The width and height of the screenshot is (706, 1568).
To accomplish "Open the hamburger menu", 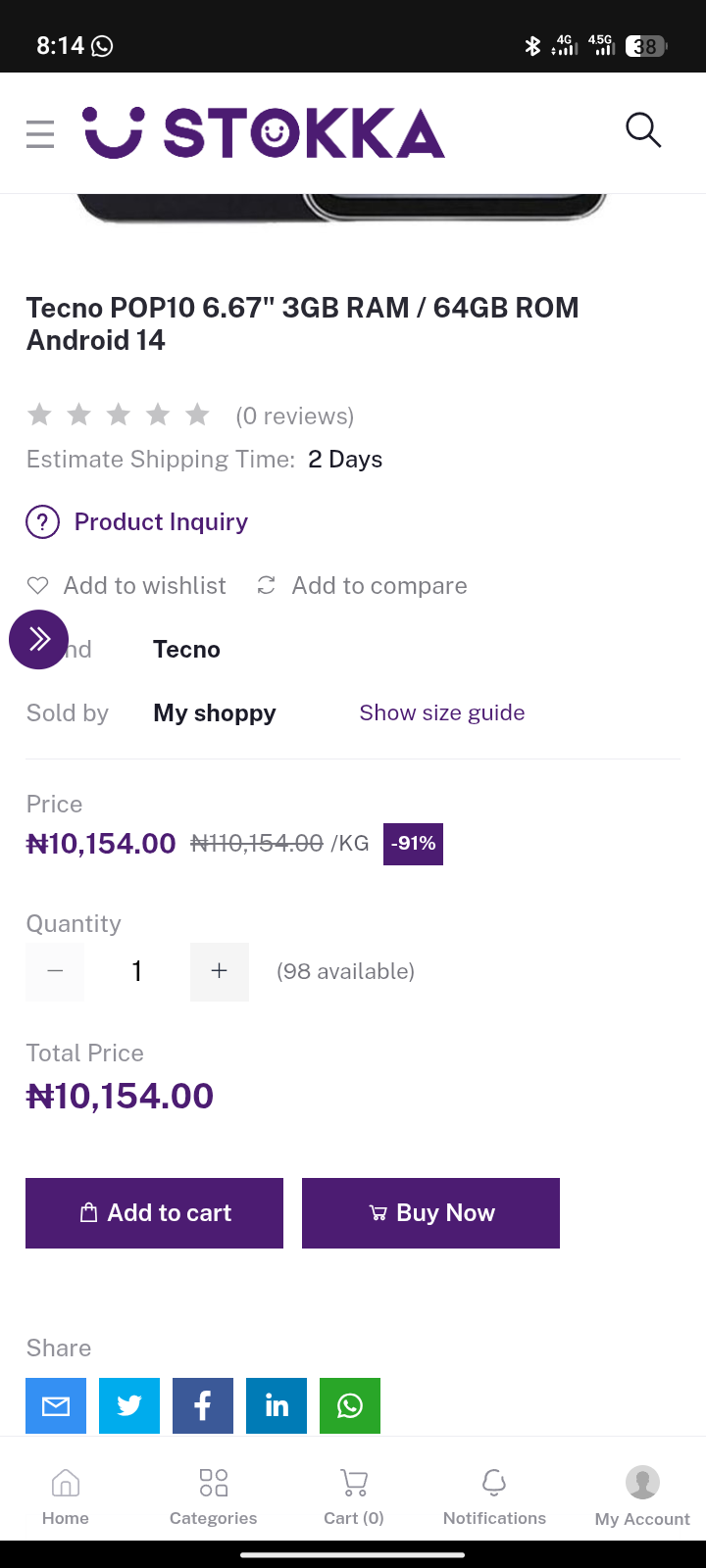I will (x=40, y=133).
